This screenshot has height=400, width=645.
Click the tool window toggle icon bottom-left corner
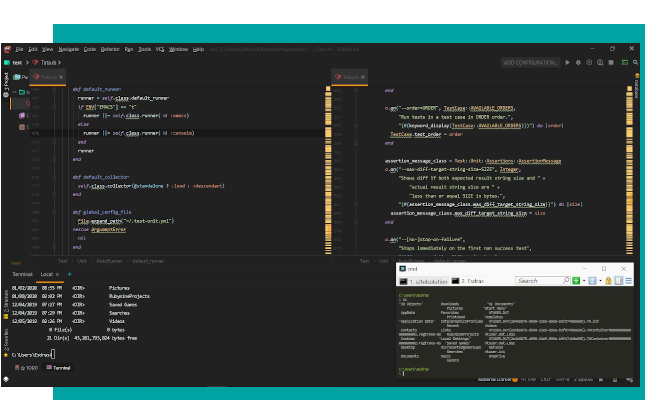point(6,379)
